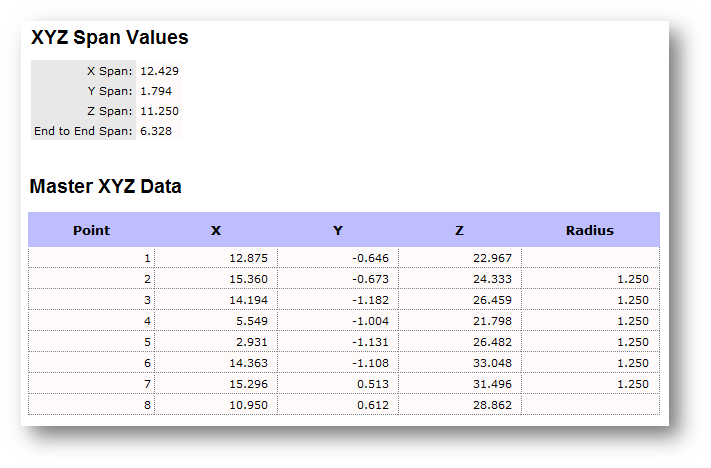The image size is (711, 468).
Task: Click the Point column header
Action: (x=92, y=230)
